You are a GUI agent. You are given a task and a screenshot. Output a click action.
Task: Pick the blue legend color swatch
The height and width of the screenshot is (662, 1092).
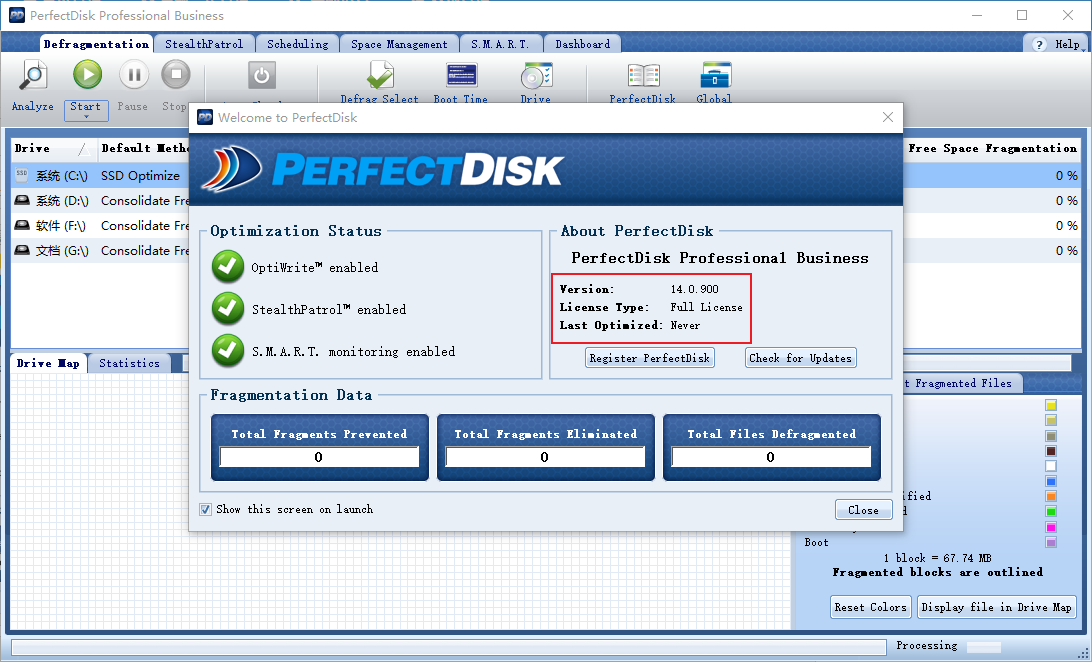[1051, 481]
